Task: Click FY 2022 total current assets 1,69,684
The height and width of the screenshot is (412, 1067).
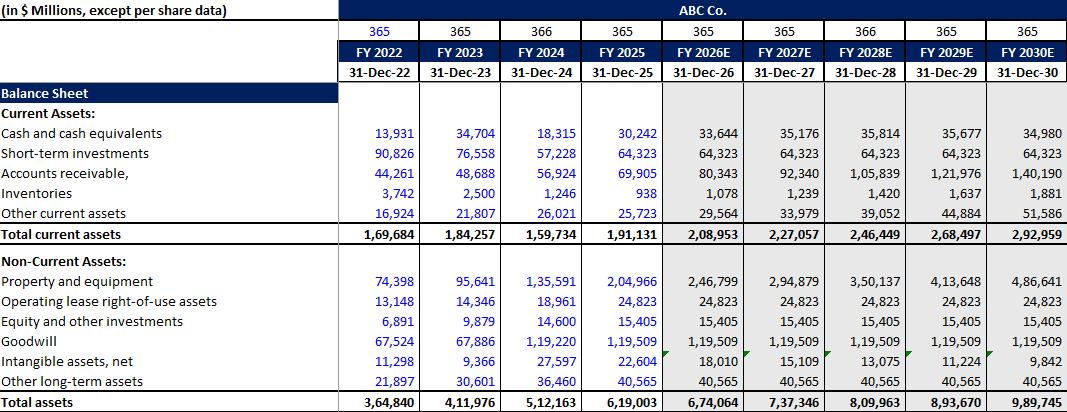Action: (389, 234)
